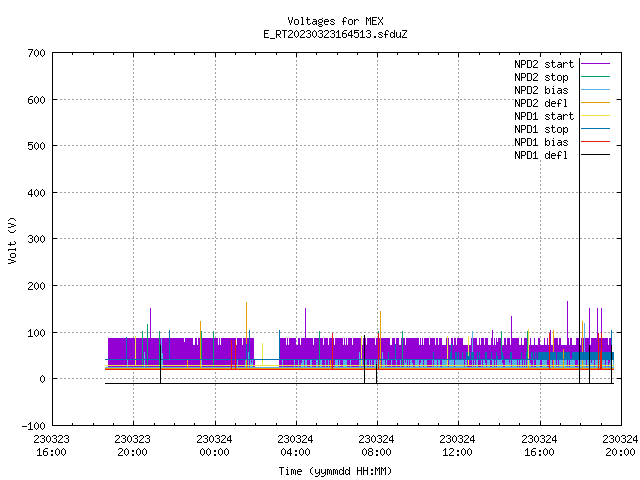Image resolution: width=640 pixels, height=480 pixels.
Task: Click the 'NPD2 stop' legend label
Action: click(x=541, y=77)
